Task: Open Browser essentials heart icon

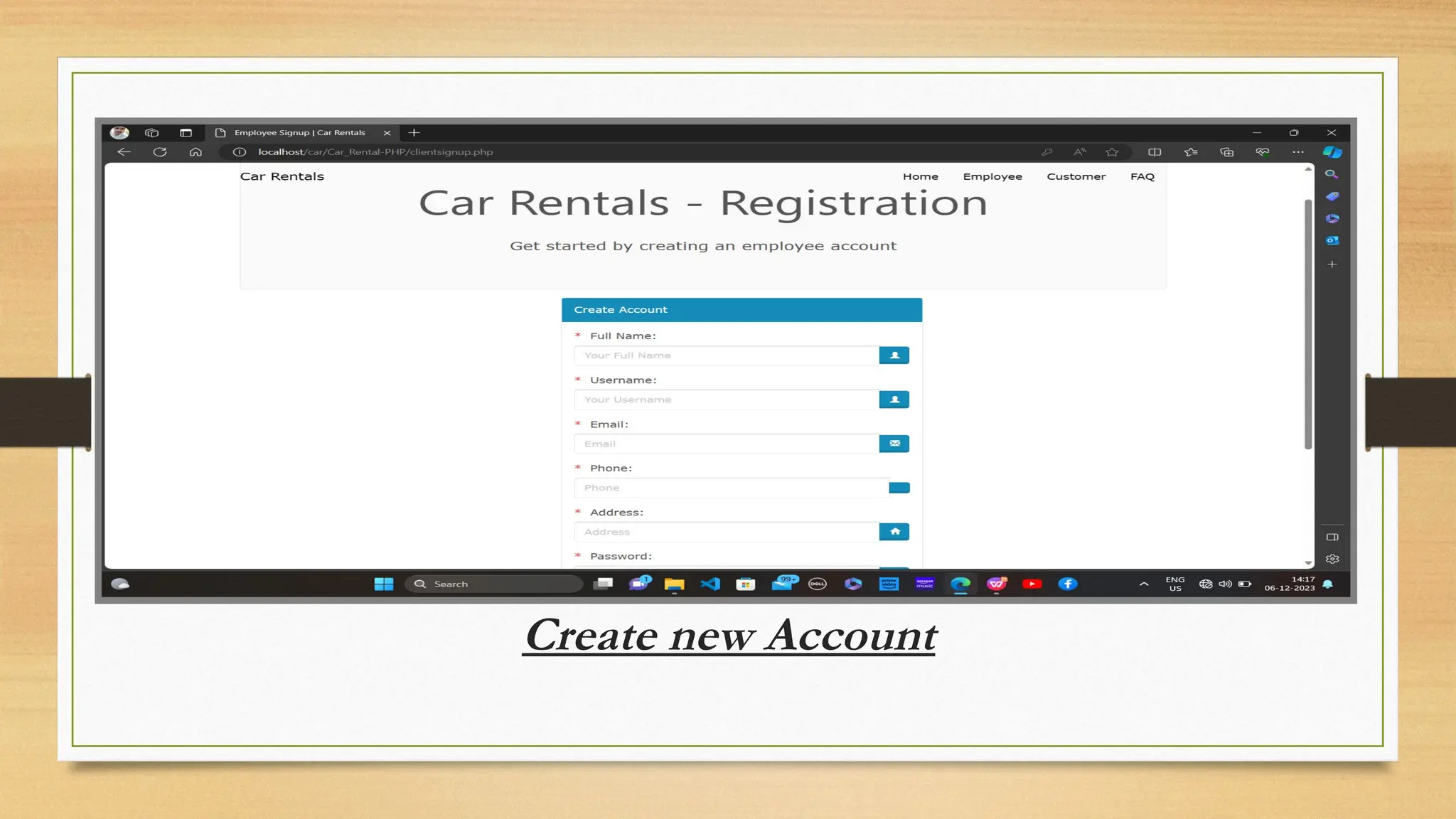Action: [x=1263, y=152]
